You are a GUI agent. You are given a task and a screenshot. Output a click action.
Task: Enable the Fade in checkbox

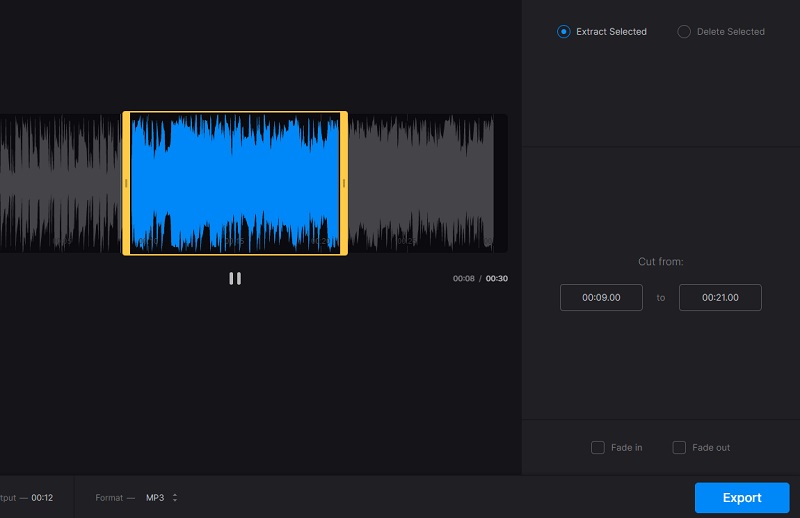(598, 447)
